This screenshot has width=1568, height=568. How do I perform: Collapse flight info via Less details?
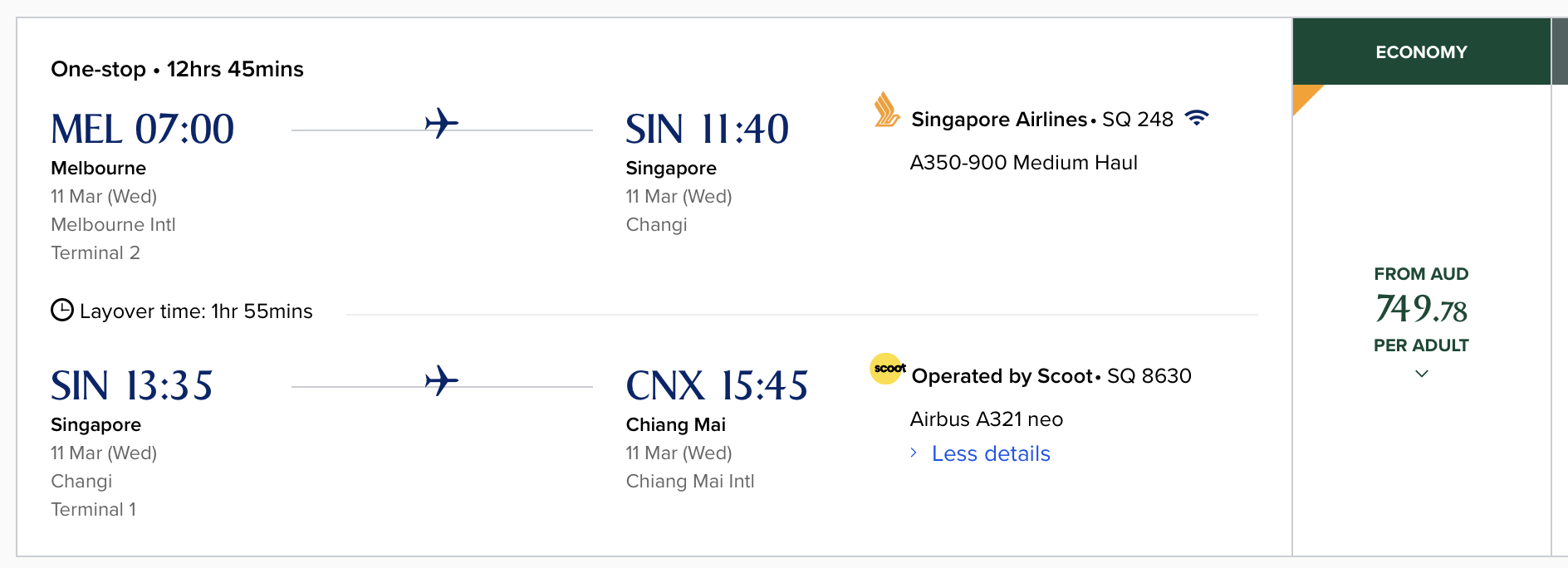pos(990,453)
